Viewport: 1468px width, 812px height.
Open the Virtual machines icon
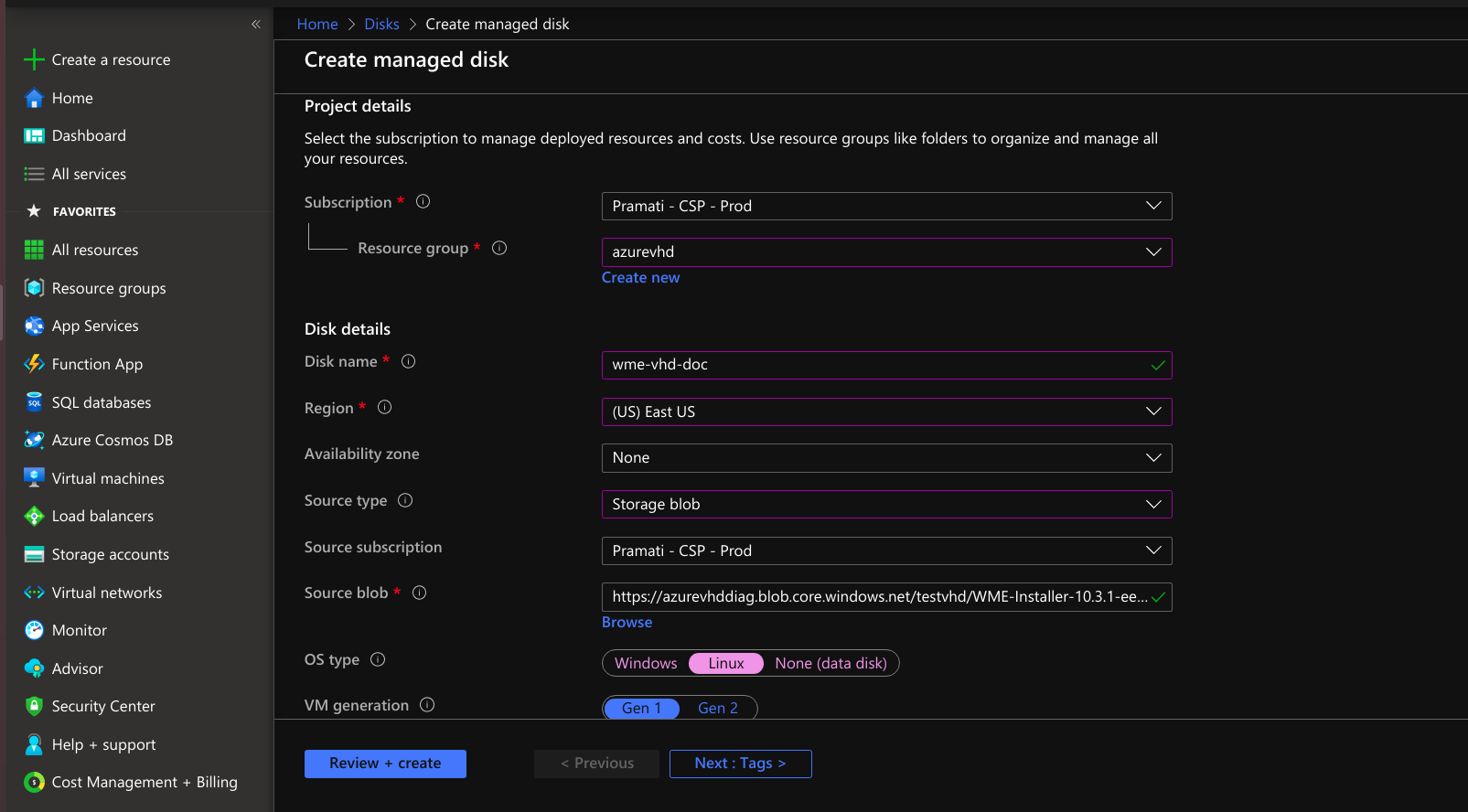click(34, 478)
